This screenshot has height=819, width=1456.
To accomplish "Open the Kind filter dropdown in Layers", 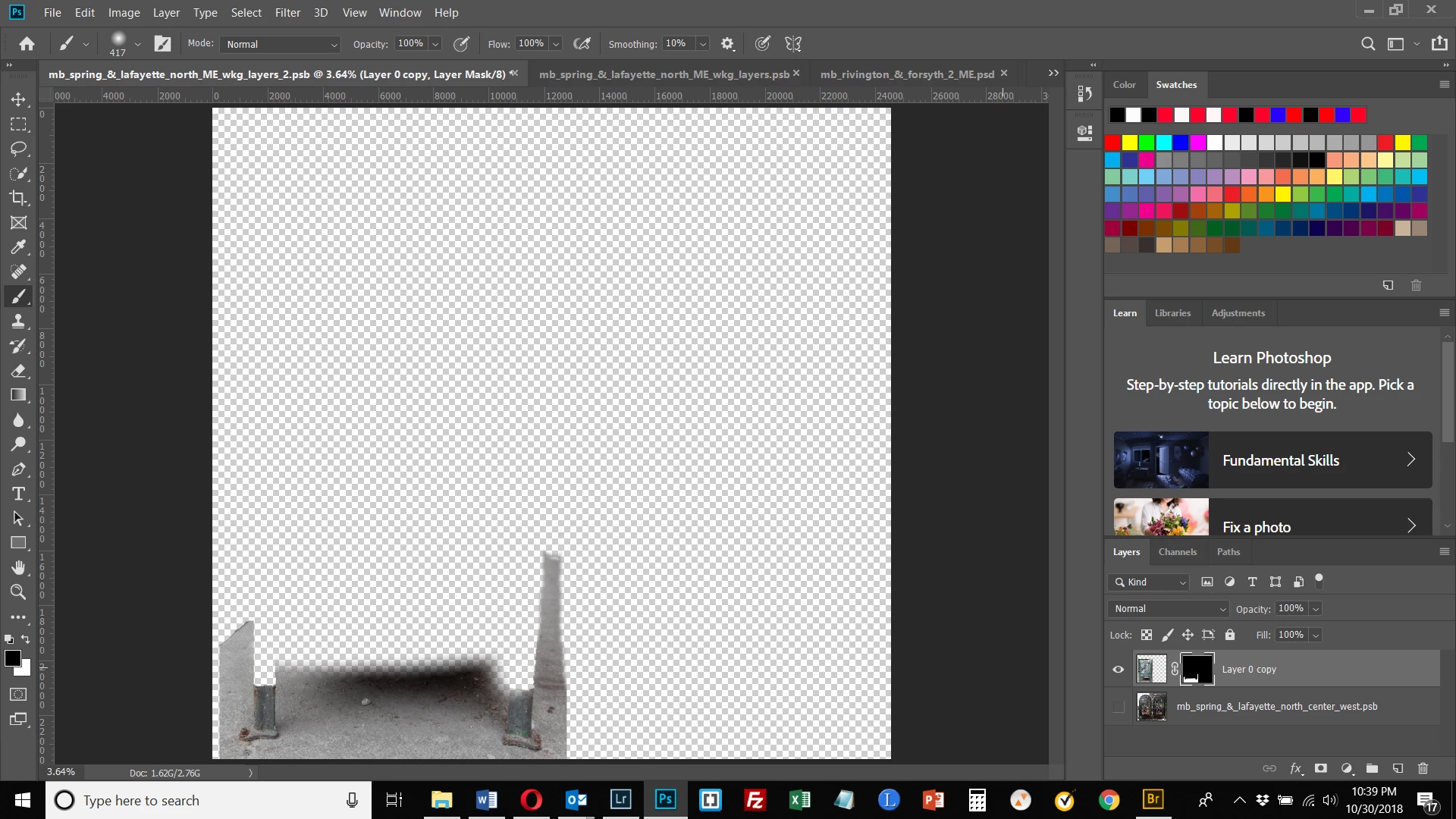I will point(1149,582).
